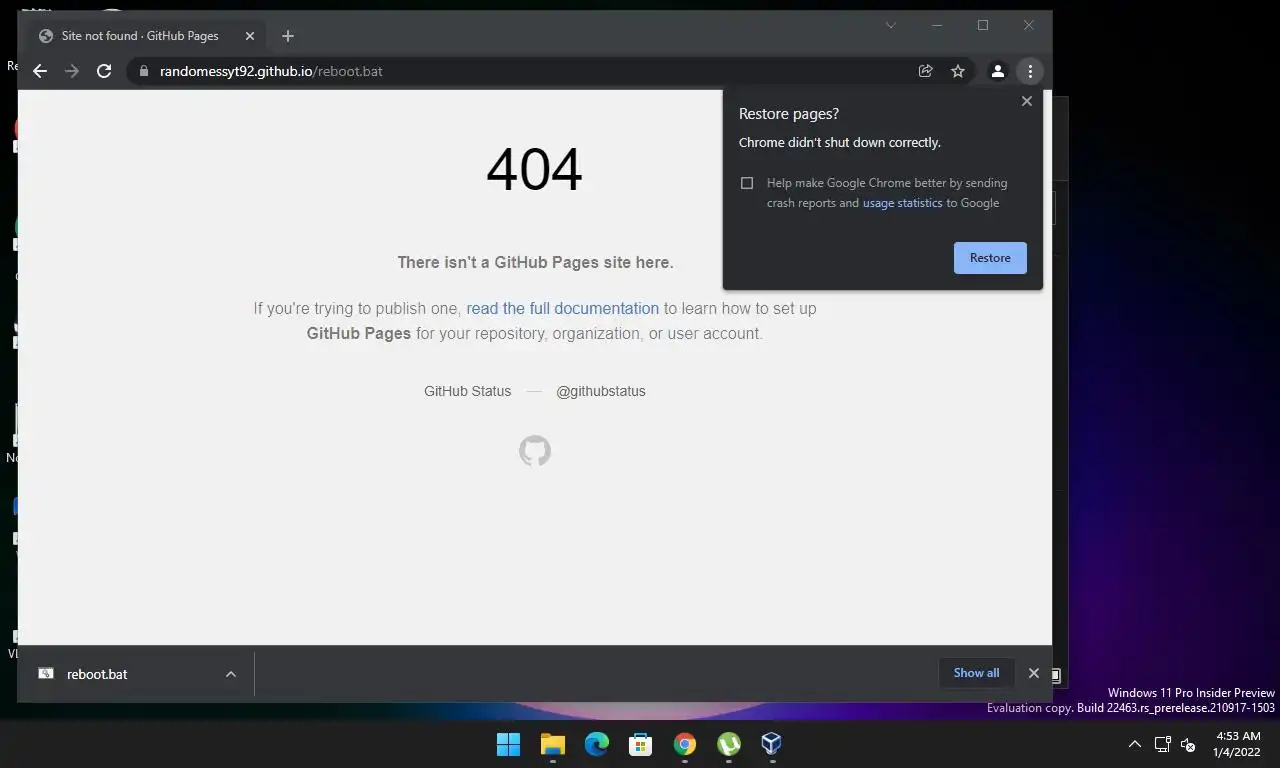
Task: Click 'There isn't a GitHub Pages site here.'
Action: pos(535,262)
